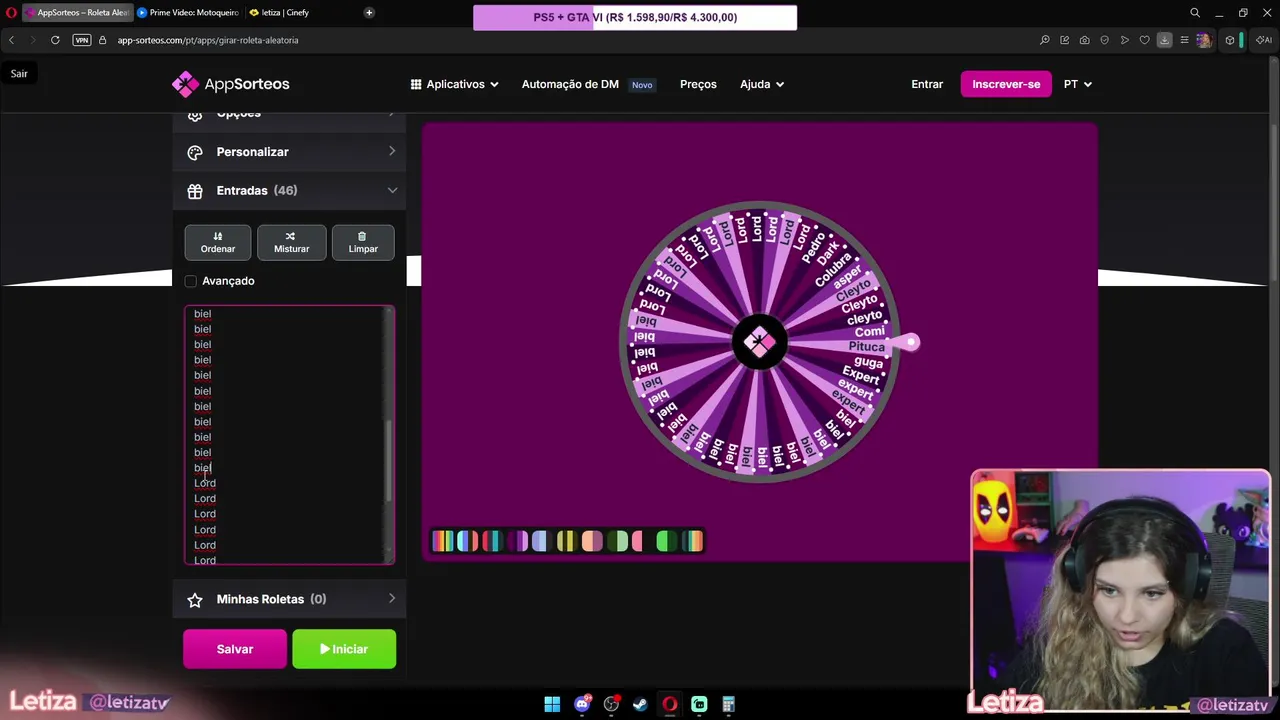Open OBS Studio from the taskbar
Screen dimensions: 1280x720
tap(611, 704)
